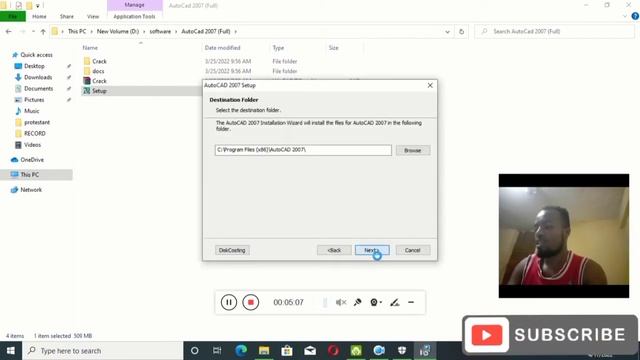
Task: Open the File tab in Explorer
Action: click(13, 16)
